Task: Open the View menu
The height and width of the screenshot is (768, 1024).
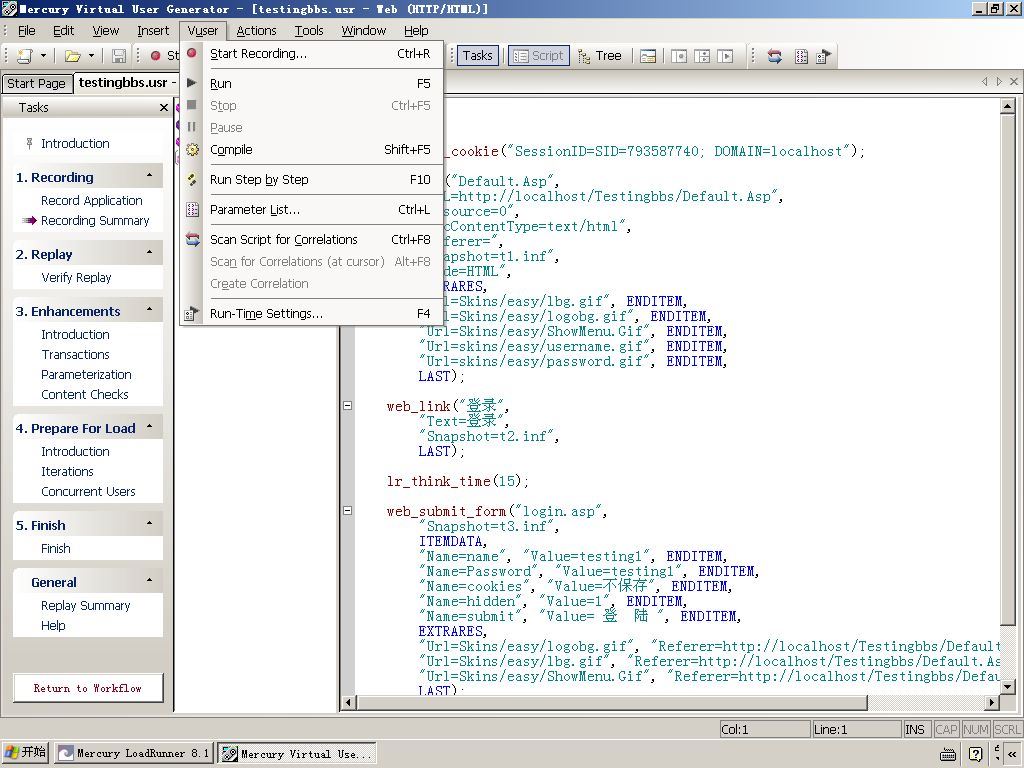Action: [105, 31]
